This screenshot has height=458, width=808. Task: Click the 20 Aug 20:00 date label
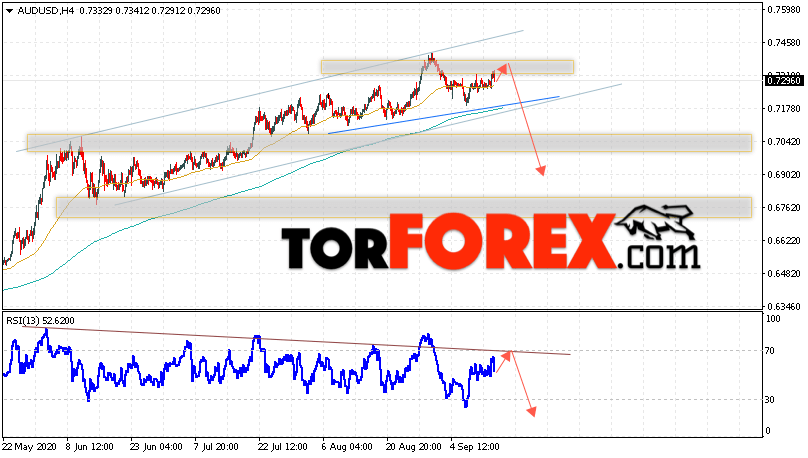click(x=414, y=447)
